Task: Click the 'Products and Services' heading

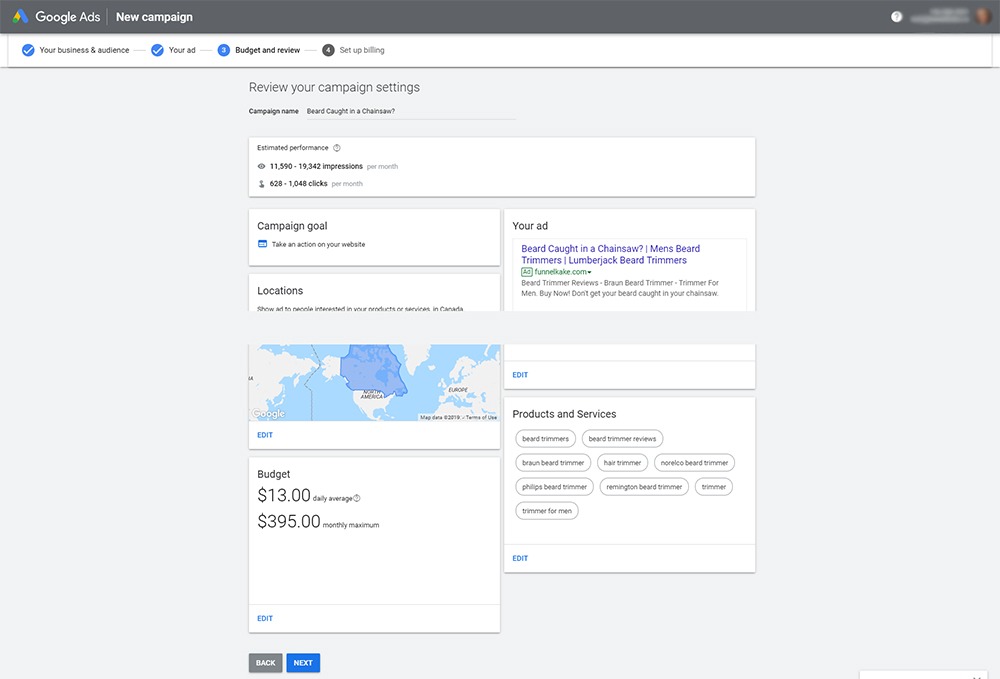Action: 564,414
